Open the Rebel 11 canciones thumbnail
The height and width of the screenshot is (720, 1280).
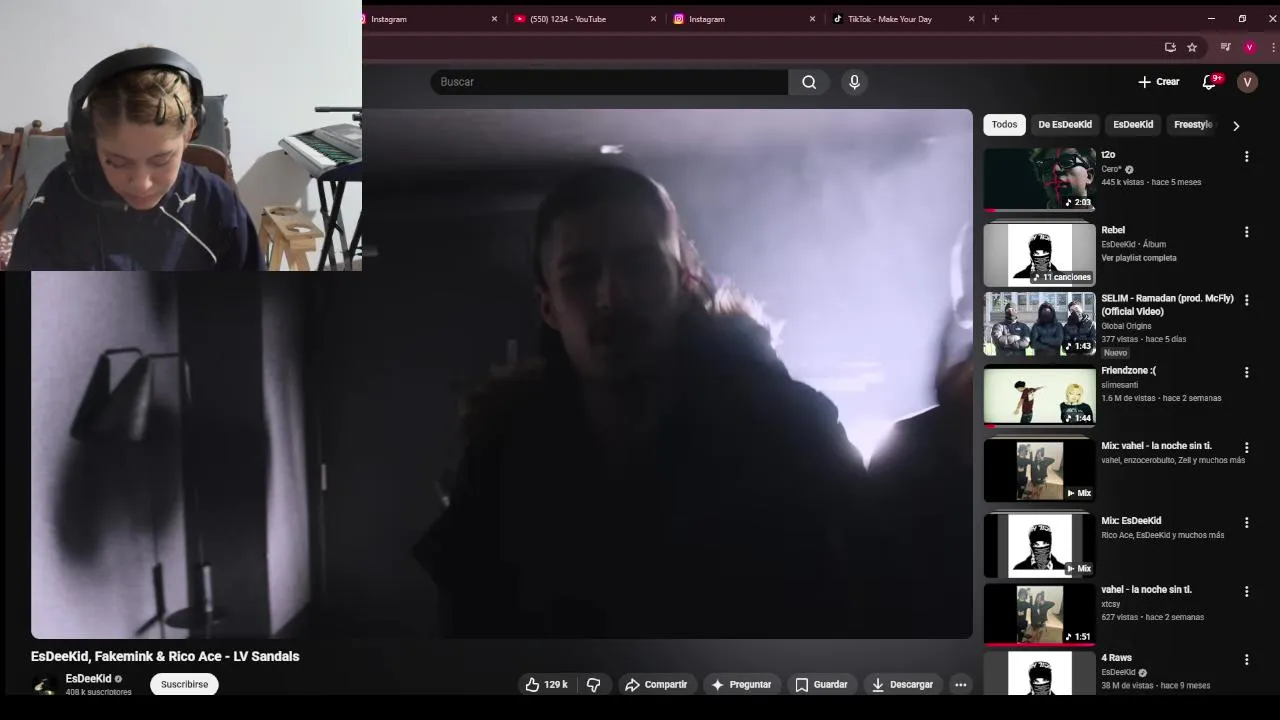point(1039,254)
